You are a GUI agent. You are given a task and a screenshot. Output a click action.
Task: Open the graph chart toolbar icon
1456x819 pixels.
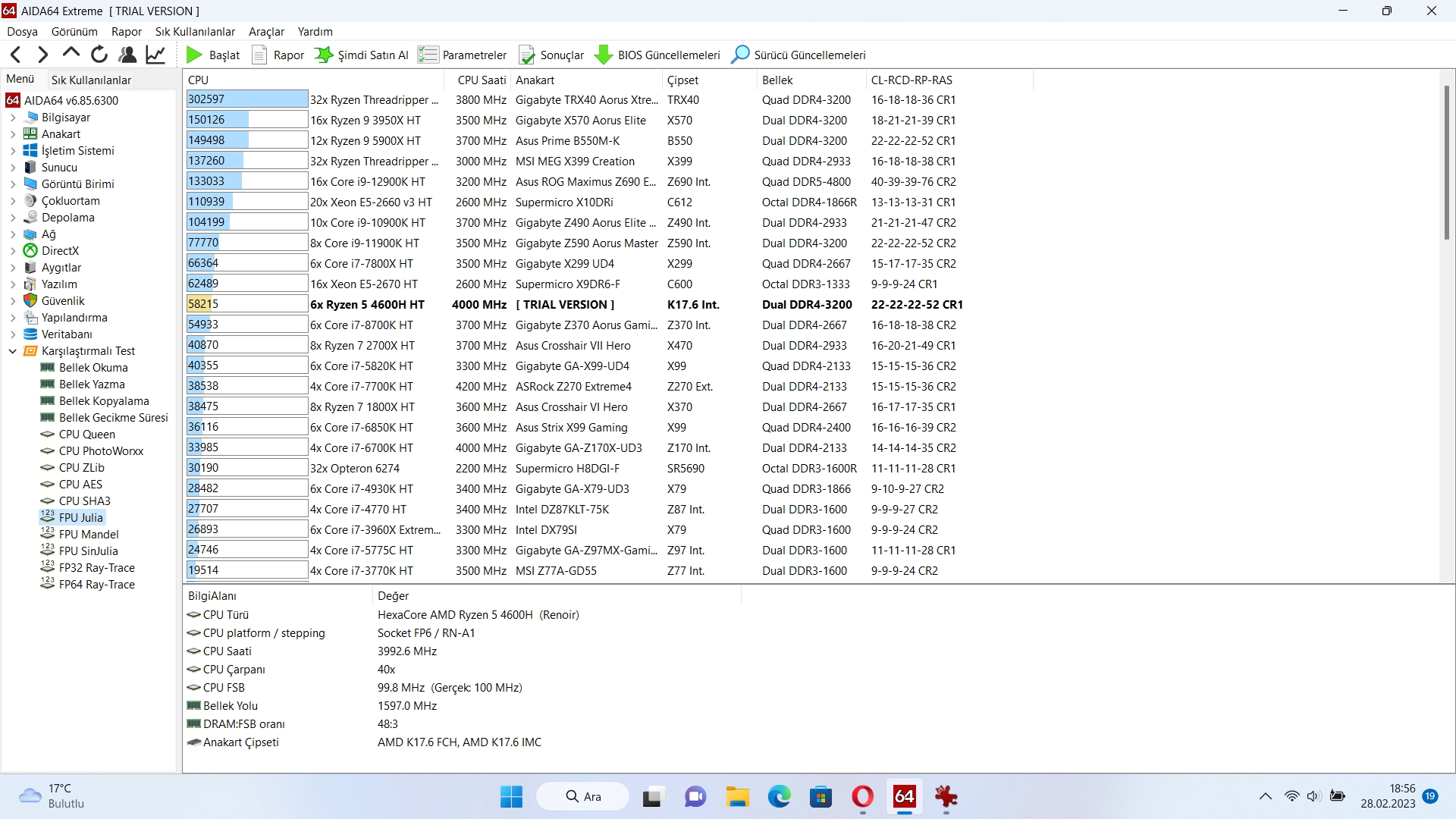[155, 55]
